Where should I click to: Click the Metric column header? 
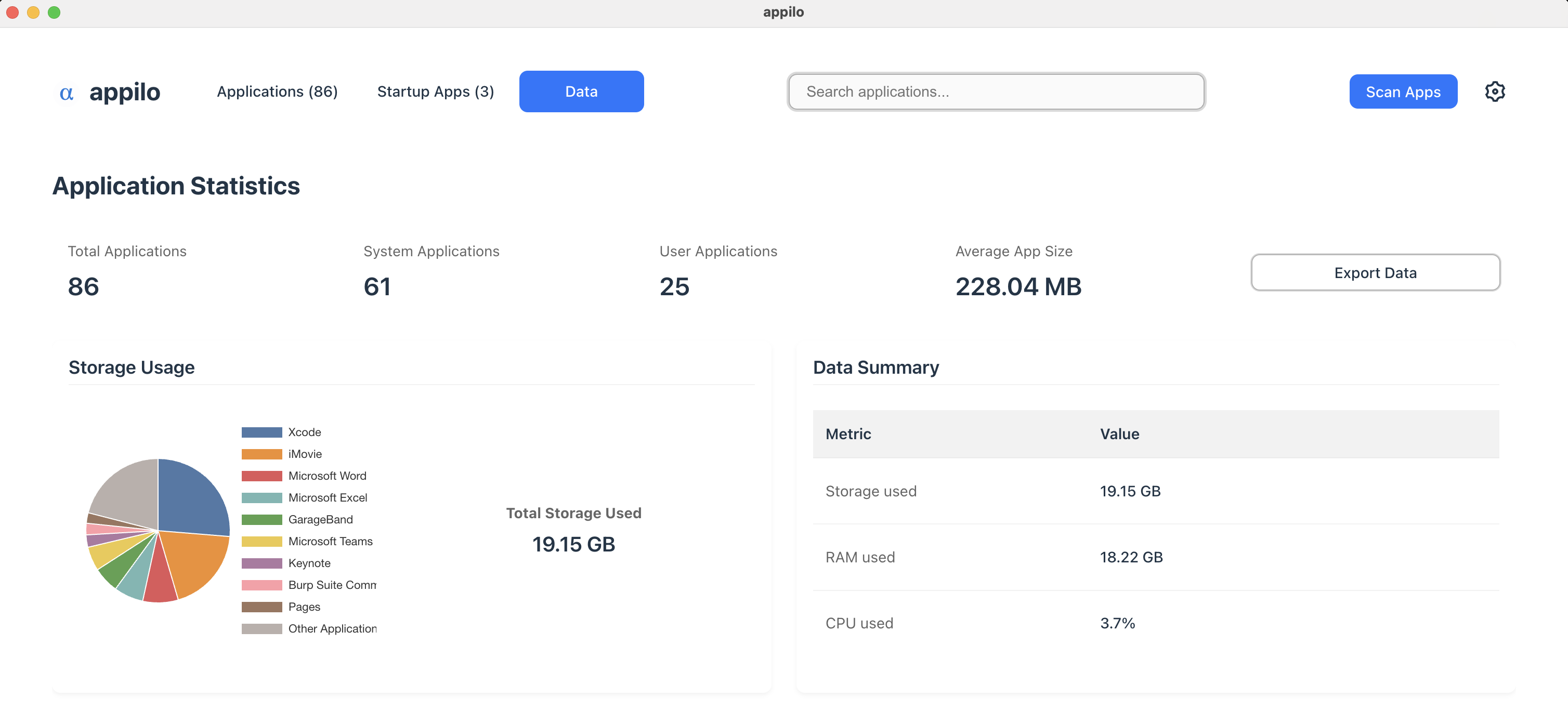pyautogui.click(x=848, y=435)
